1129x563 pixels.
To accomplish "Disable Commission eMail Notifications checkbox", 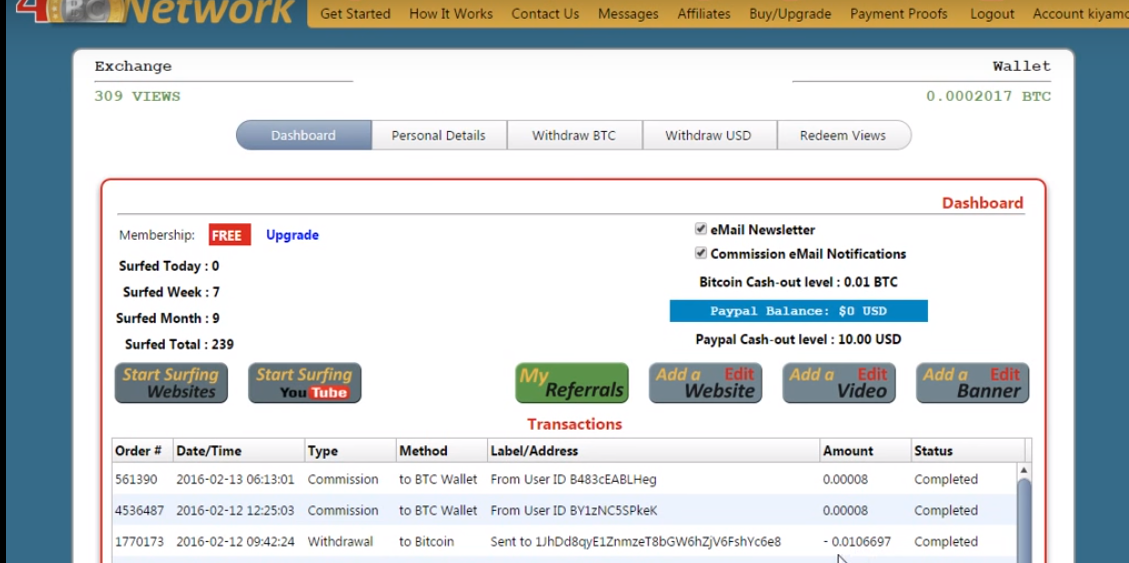I will coord(701,253).
